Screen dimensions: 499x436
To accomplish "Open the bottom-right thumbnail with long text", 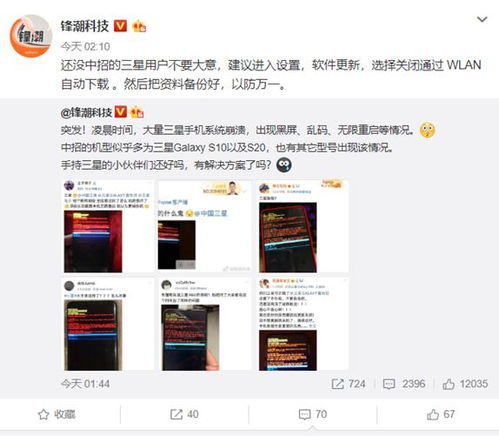I will [x=302, y=324].
